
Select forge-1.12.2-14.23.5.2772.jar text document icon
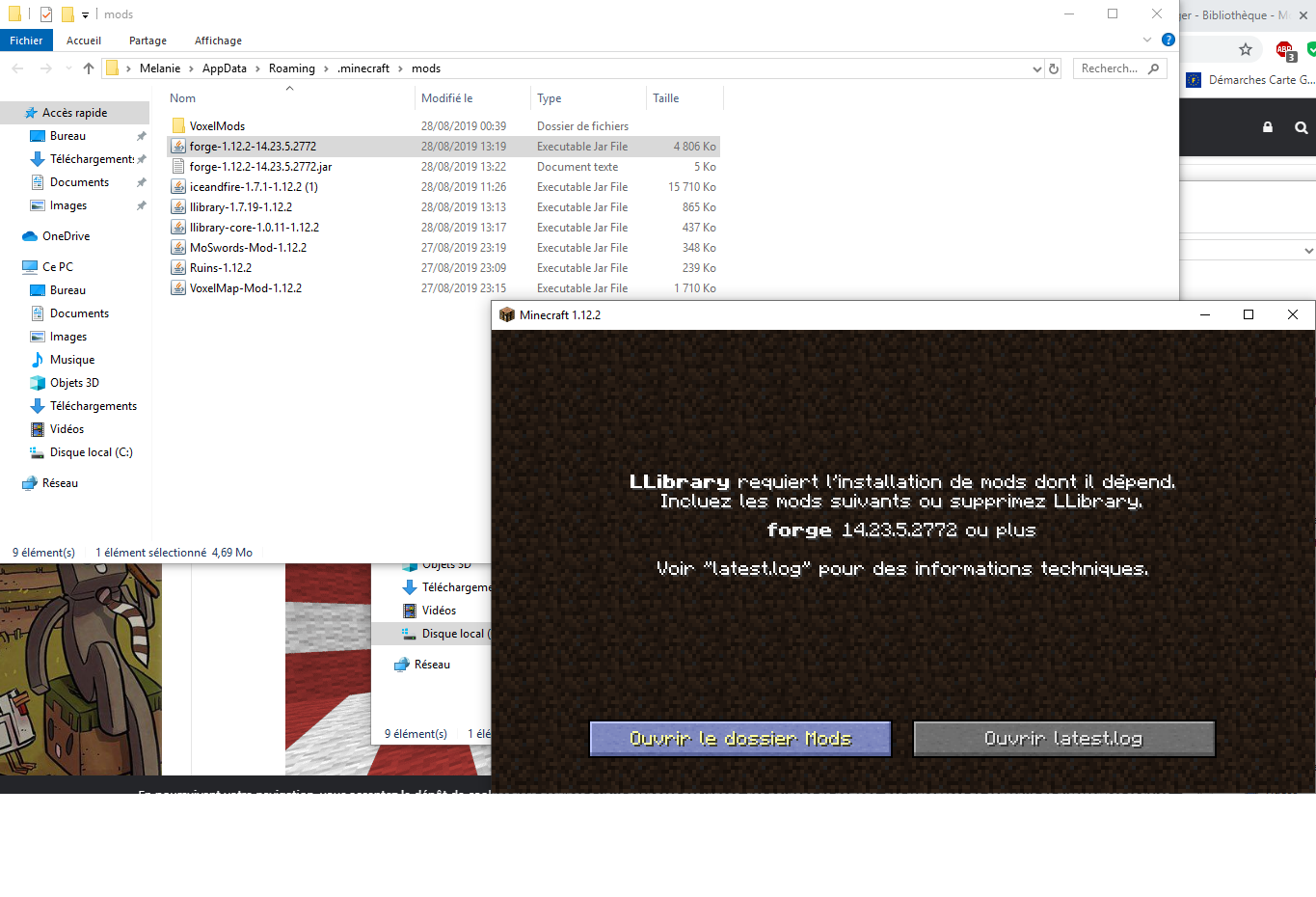coord(178,167)
